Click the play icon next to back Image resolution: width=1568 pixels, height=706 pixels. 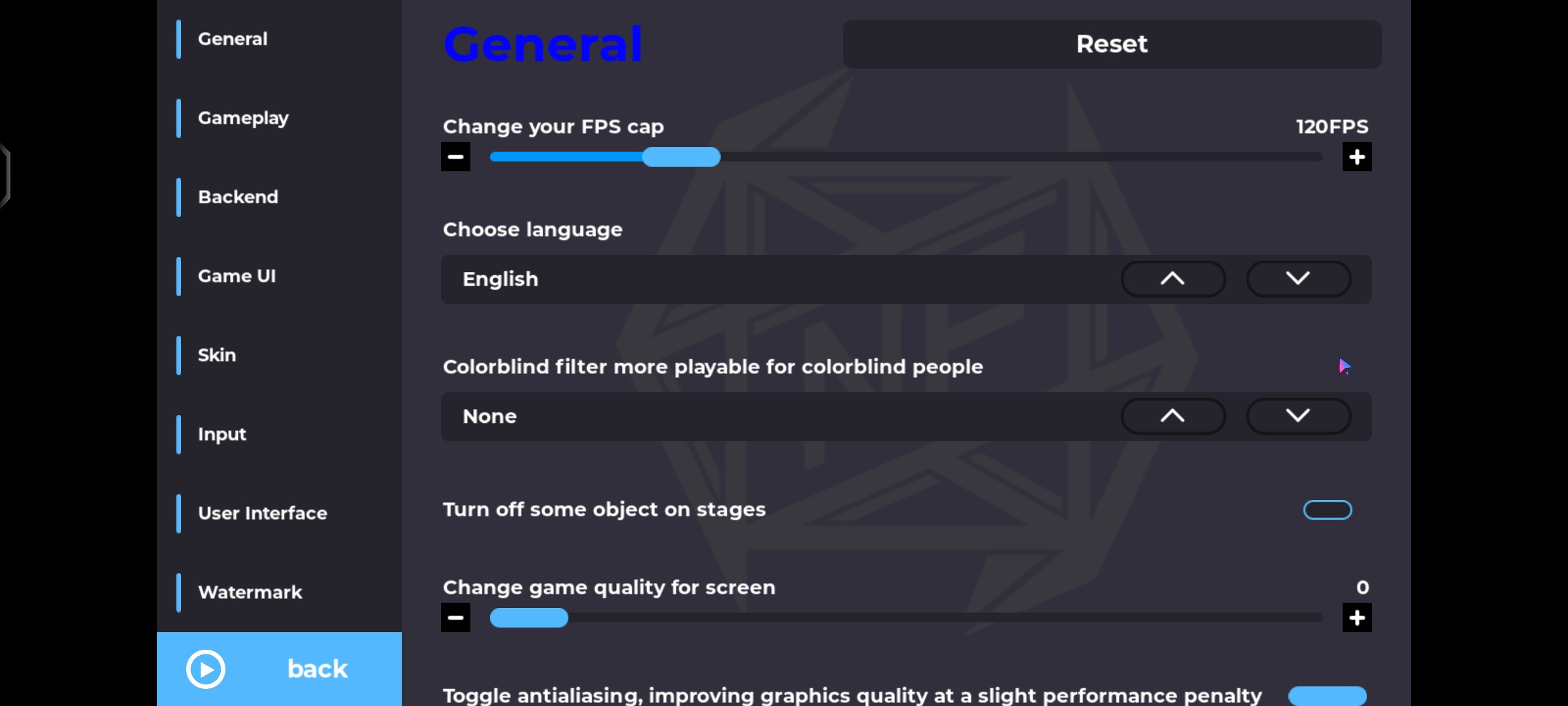(x=205, y=669)
